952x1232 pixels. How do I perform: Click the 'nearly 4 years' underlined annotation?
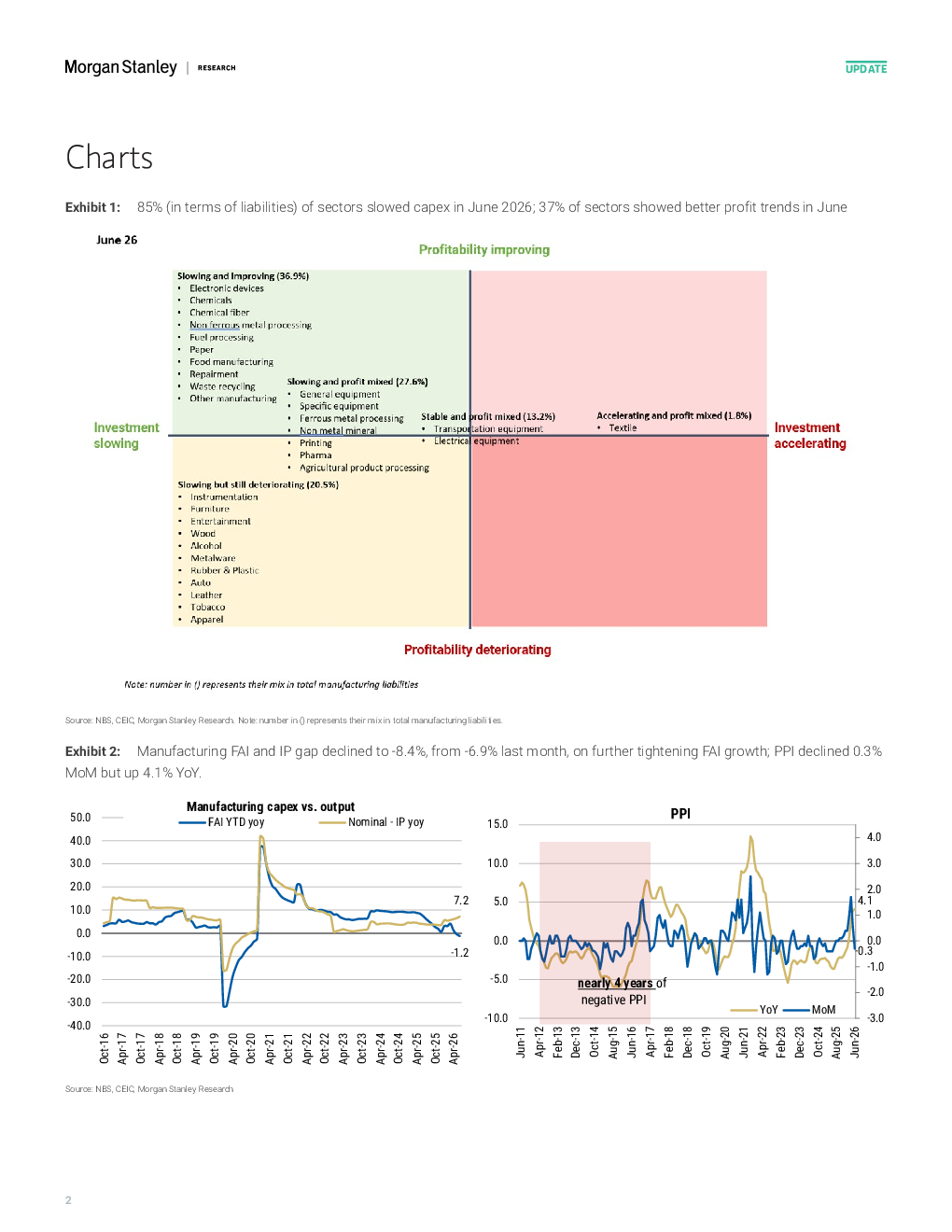pos(615,983)
